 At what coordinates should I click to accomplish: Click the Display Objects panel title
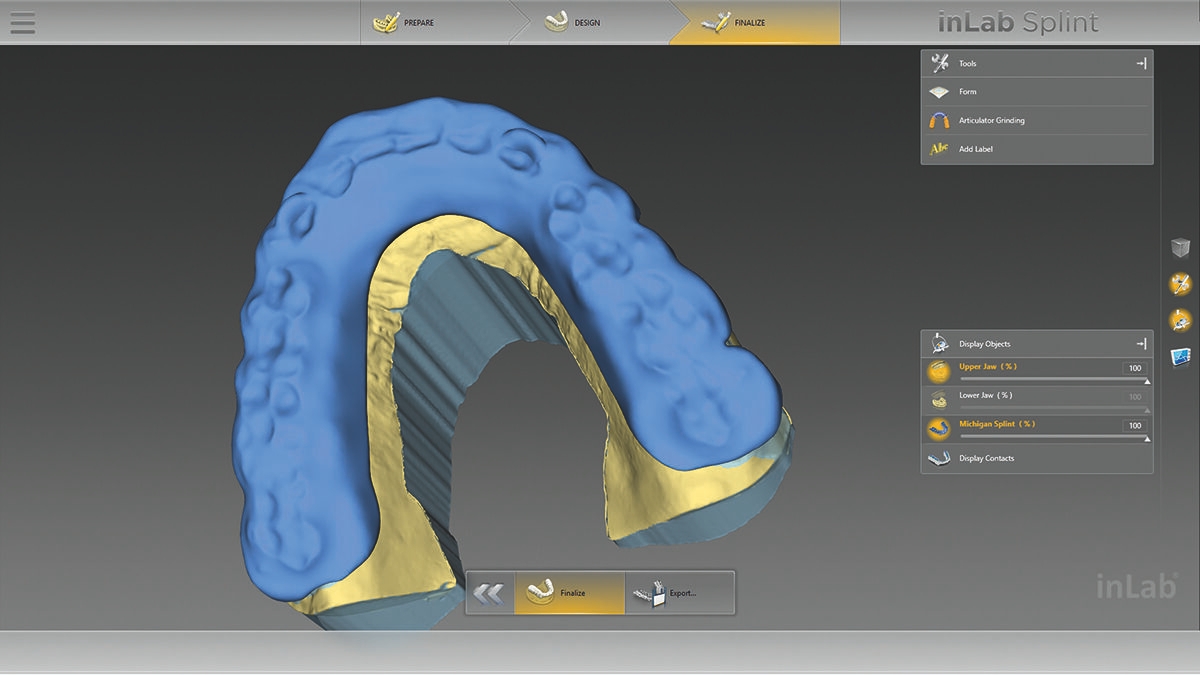click(985, 344)
